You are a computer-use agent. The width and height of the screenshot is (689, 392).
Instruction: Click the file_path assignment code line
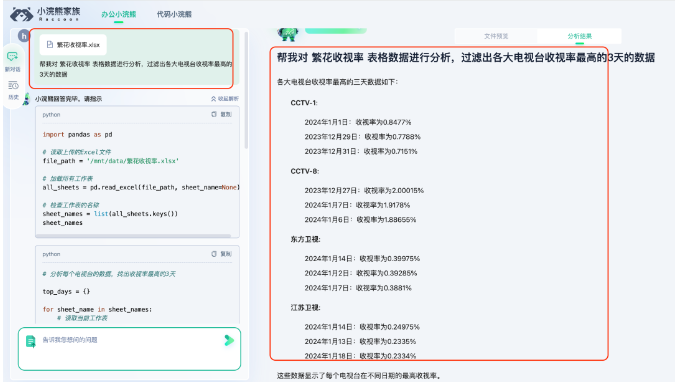(111, 161)
